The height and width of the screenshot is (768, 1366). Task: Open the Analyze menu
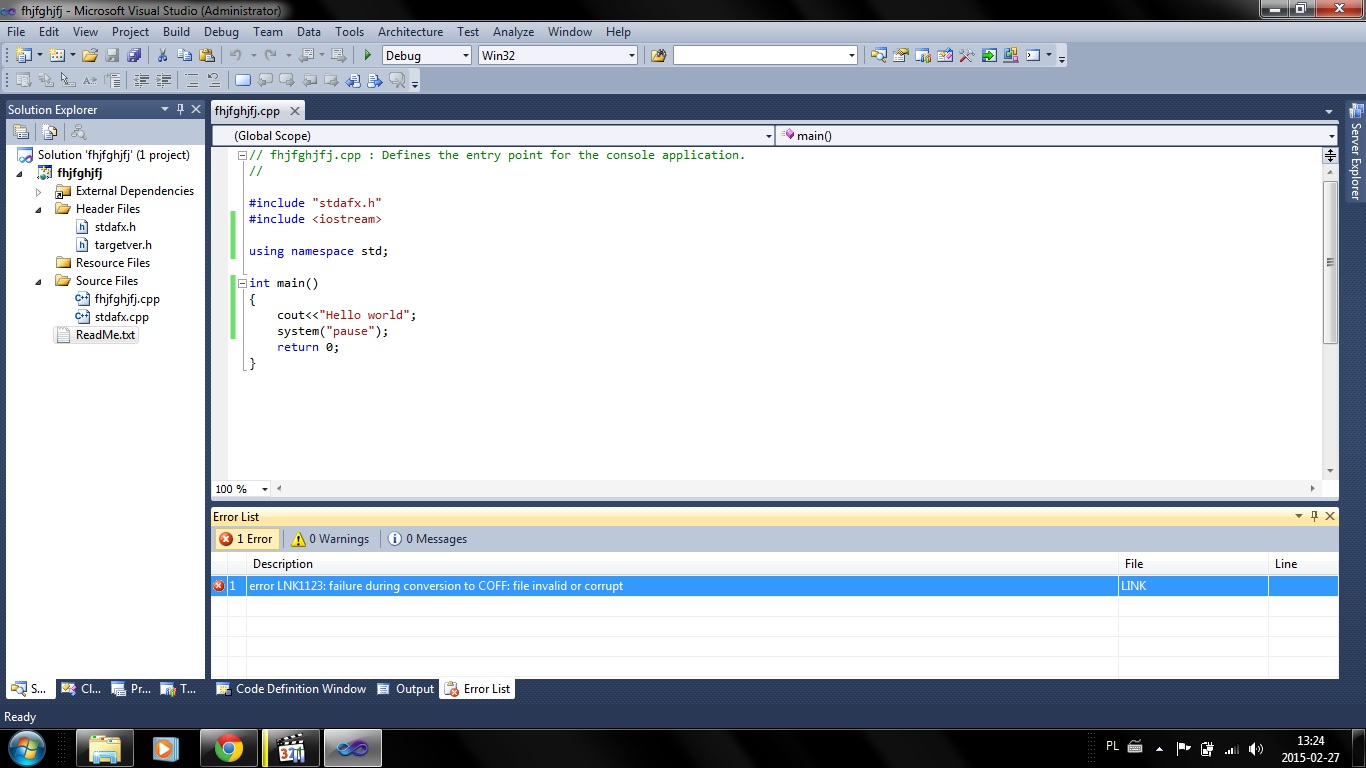tap(513, 32)
